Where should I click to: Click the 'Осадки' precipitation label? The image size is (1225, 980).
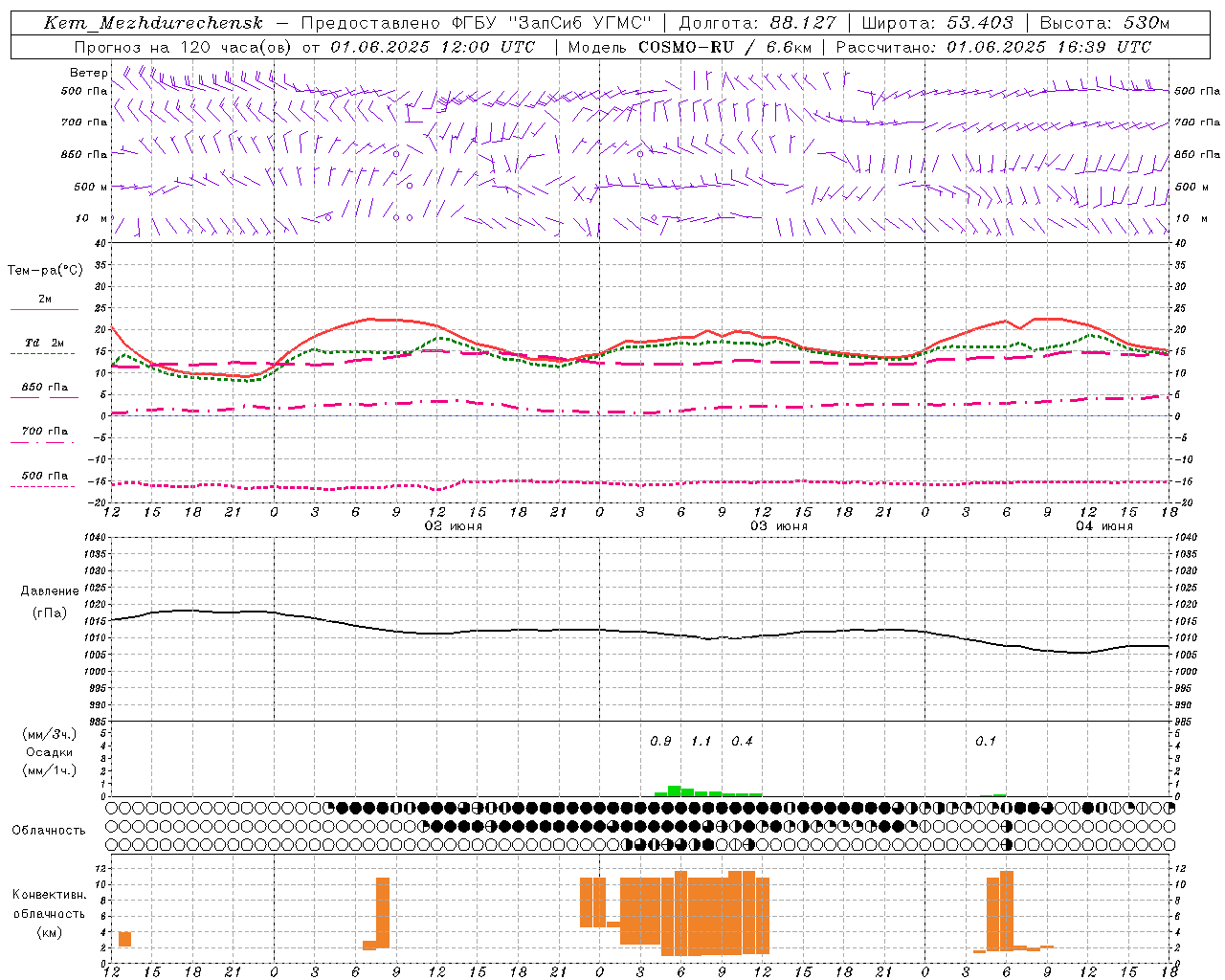[50, 752]
